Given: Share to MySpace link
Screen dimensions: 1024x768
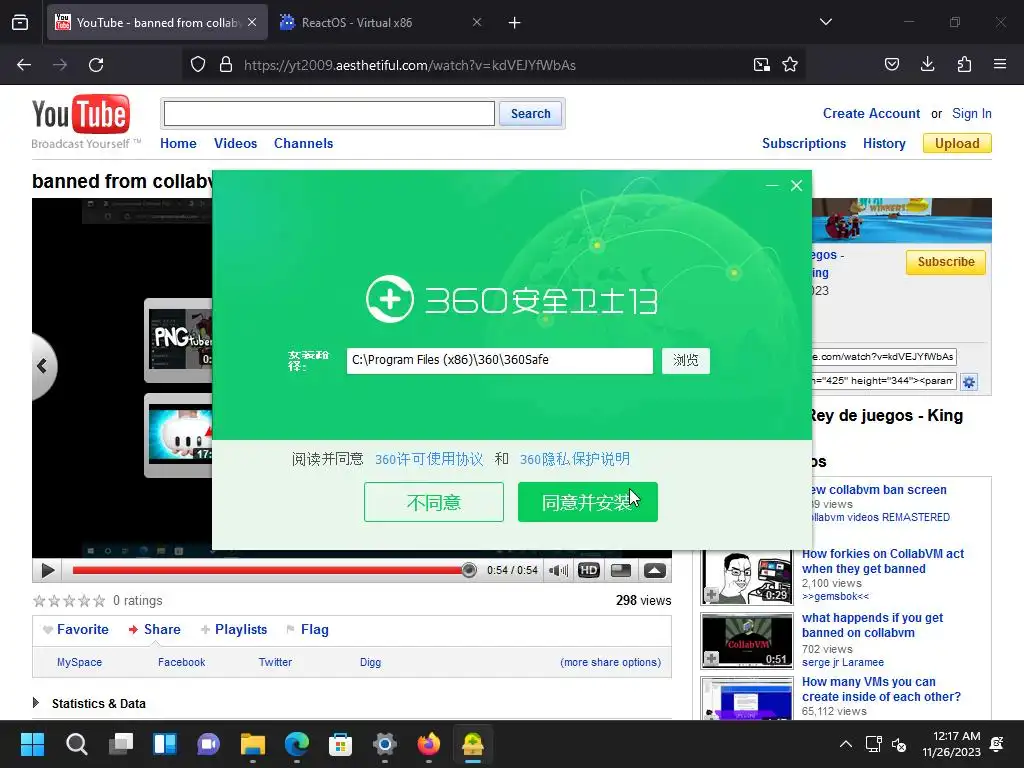Looking at the screenshot, I should [x=79, y=662].
